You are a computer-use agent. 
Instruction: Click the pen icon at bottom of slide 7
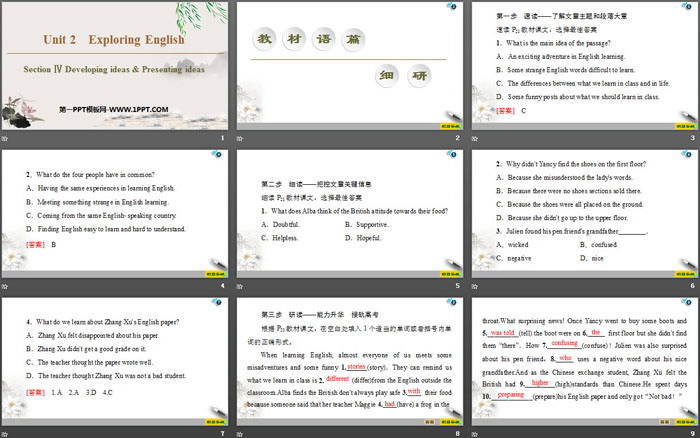pos(218,412)
